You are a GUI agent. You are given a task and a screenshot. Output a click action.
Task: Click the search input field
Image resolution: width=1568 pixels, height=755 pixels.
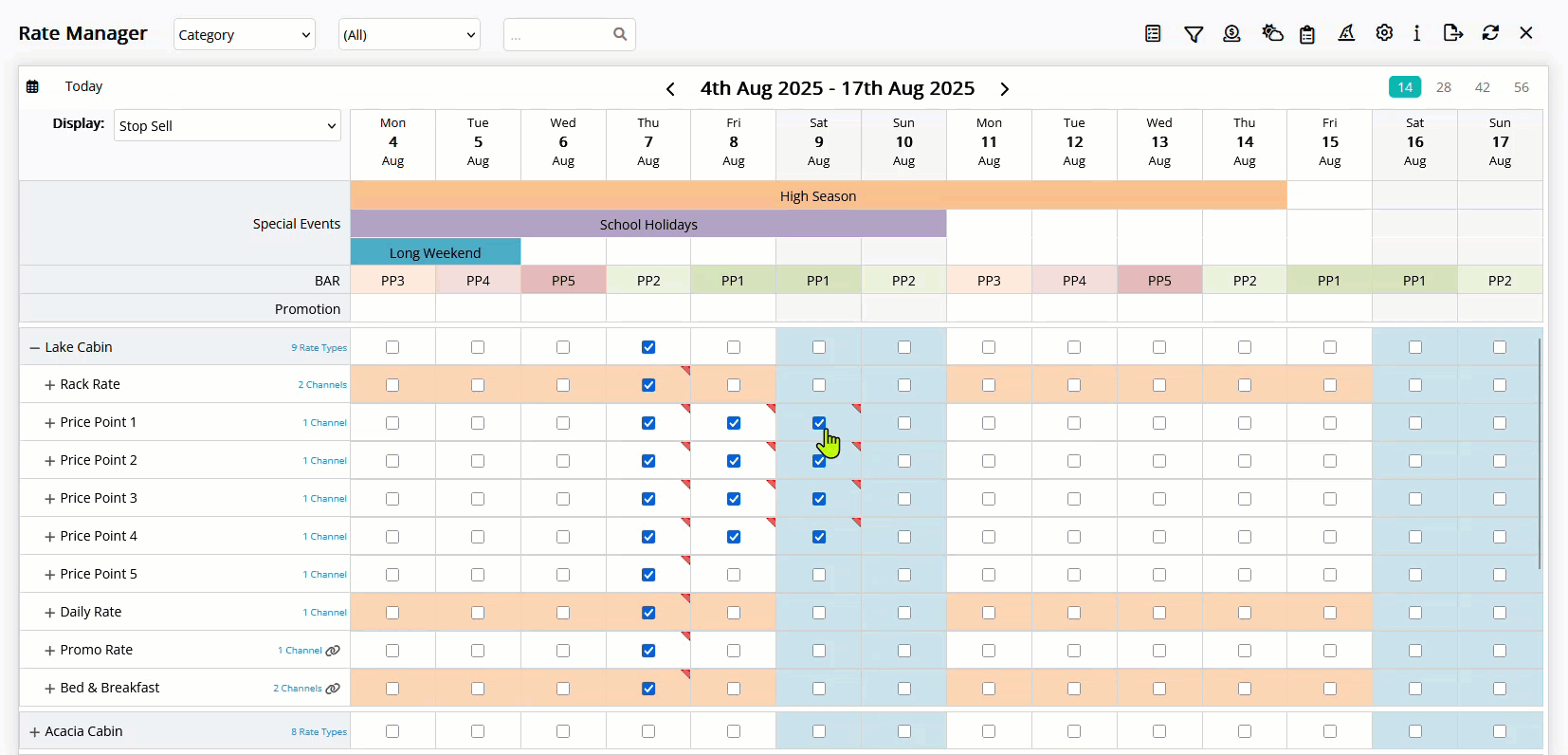pos(559,35)
